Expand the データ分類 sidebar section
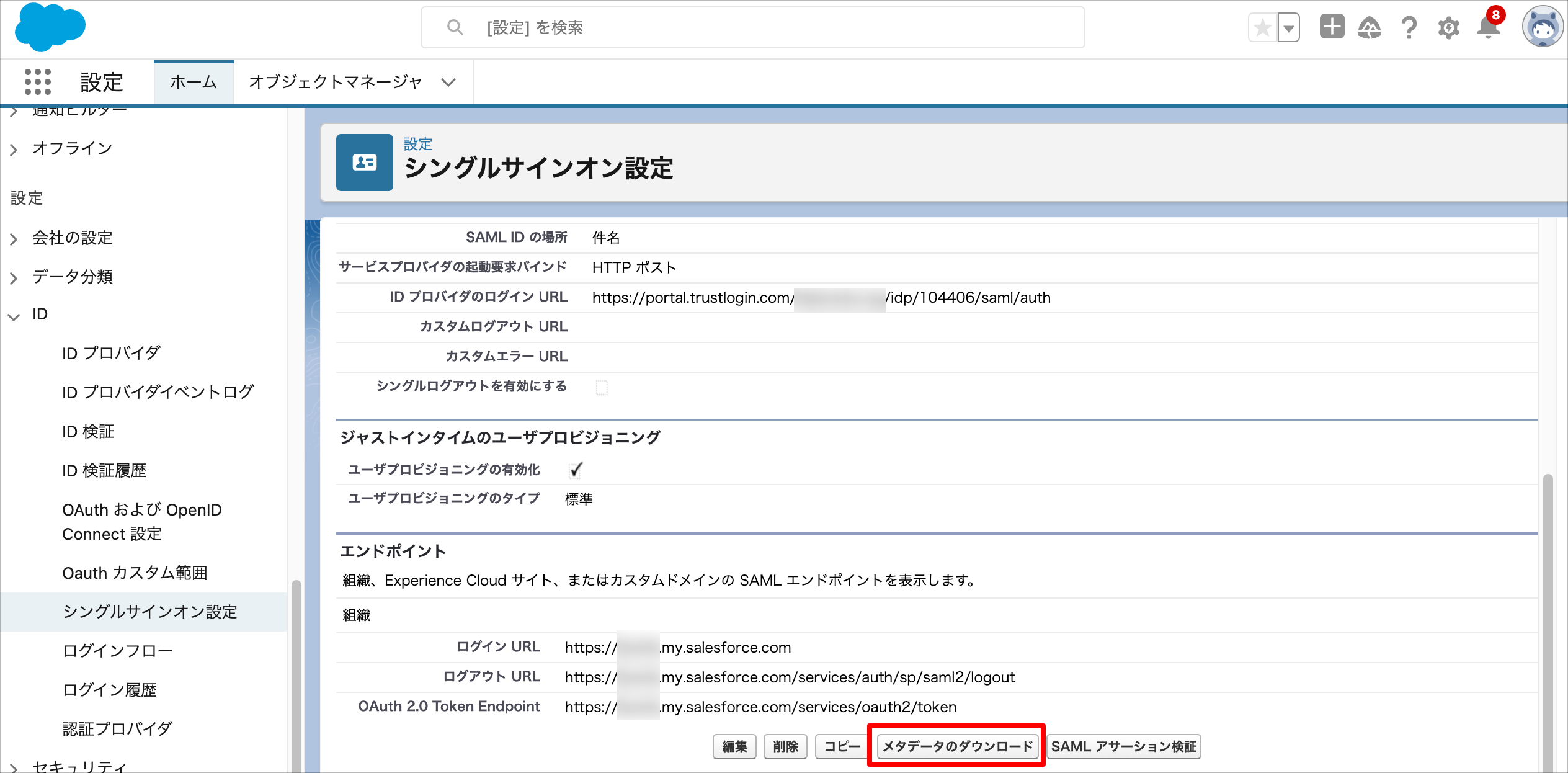Viewport: 1568px width, 773px height. coord(14,278)
